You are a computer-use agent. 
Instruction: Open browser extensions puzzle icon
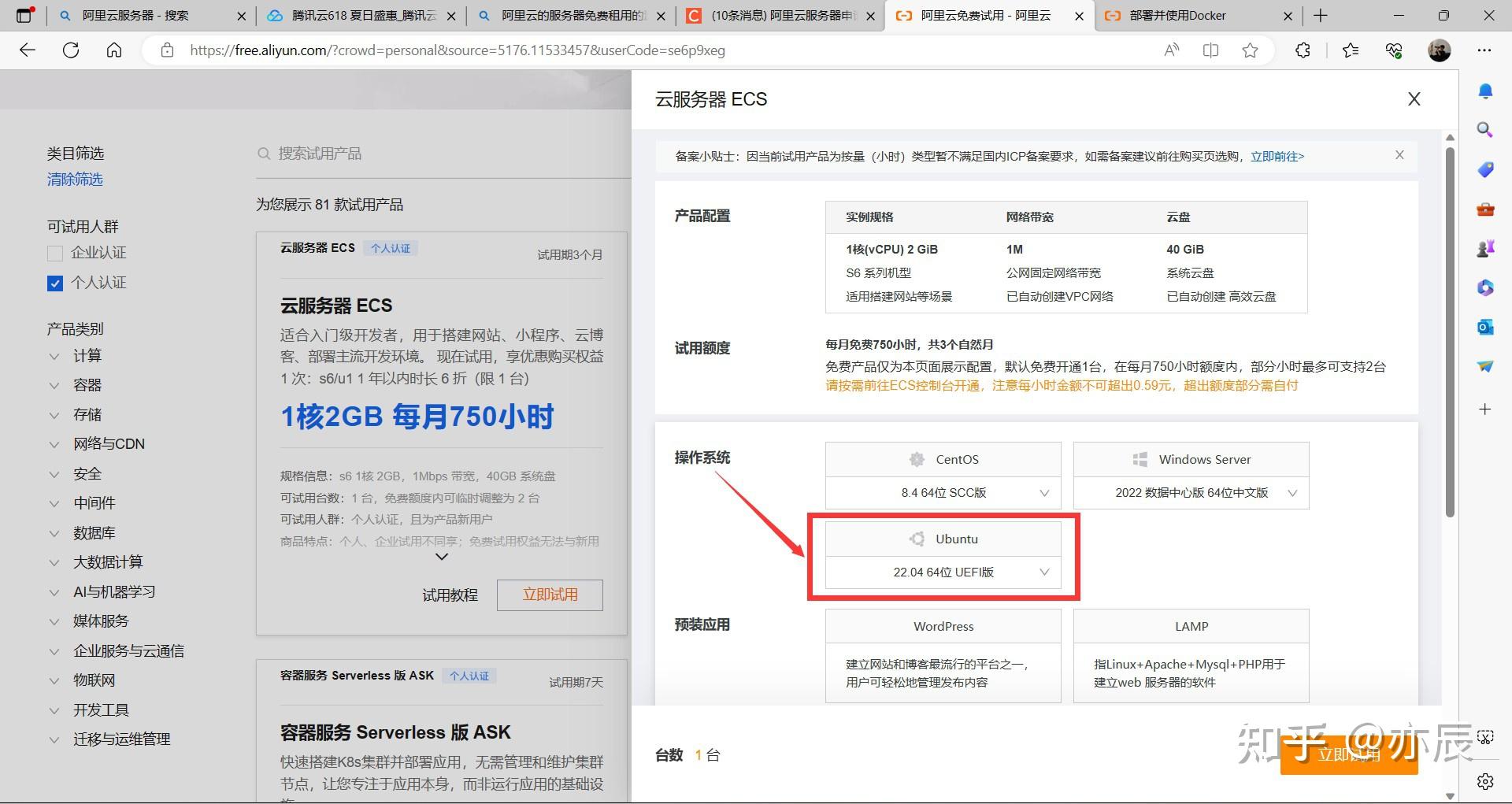[x=1303, y=50]
